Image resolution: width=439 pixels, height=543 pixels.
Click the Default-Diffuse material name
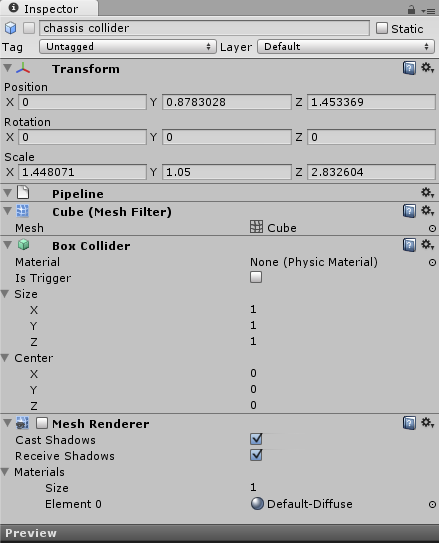coord(310,504)
